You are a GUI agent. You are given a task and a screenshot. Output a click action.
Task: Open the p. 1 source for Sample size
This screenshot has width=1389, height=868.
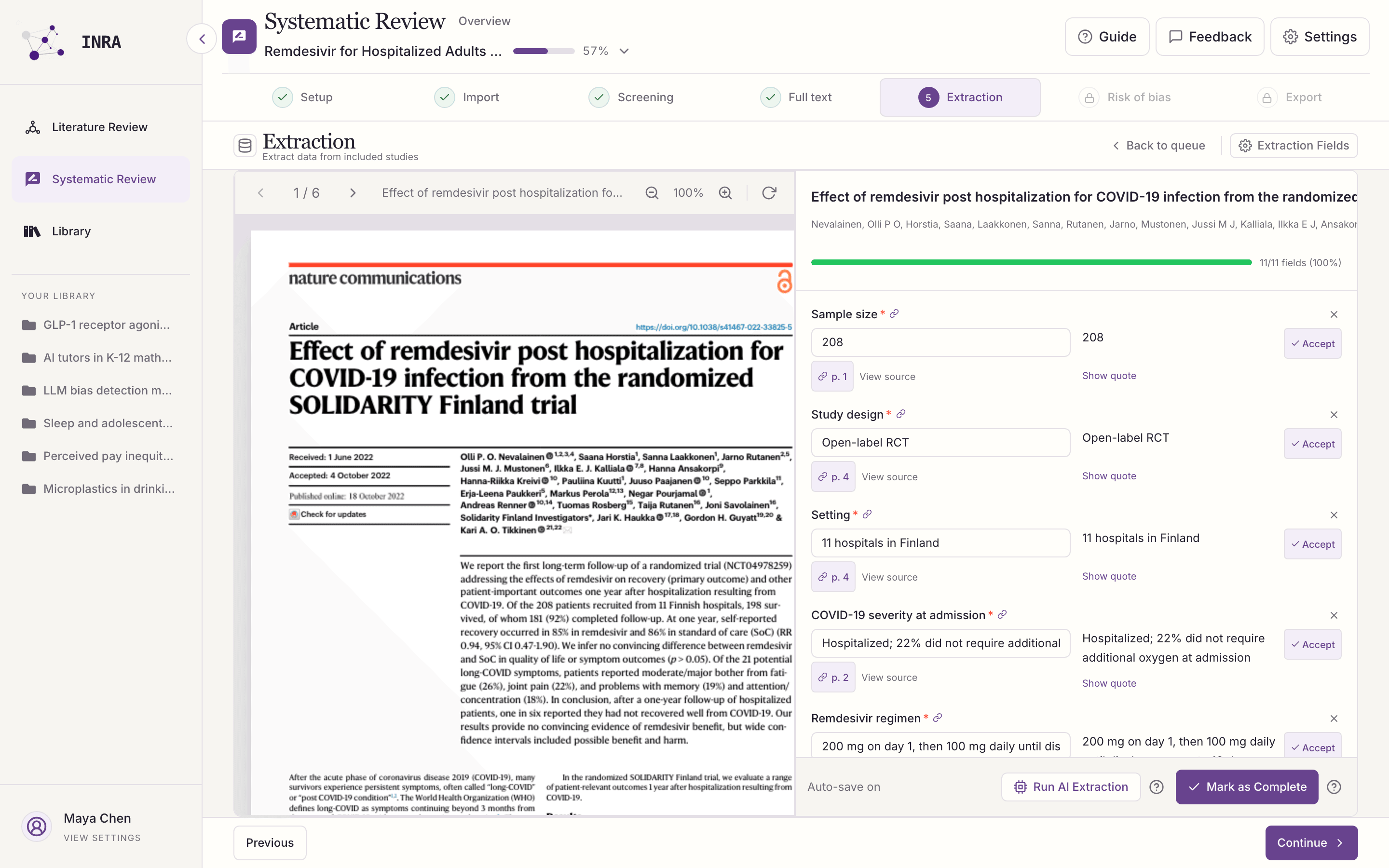point(832,377)
